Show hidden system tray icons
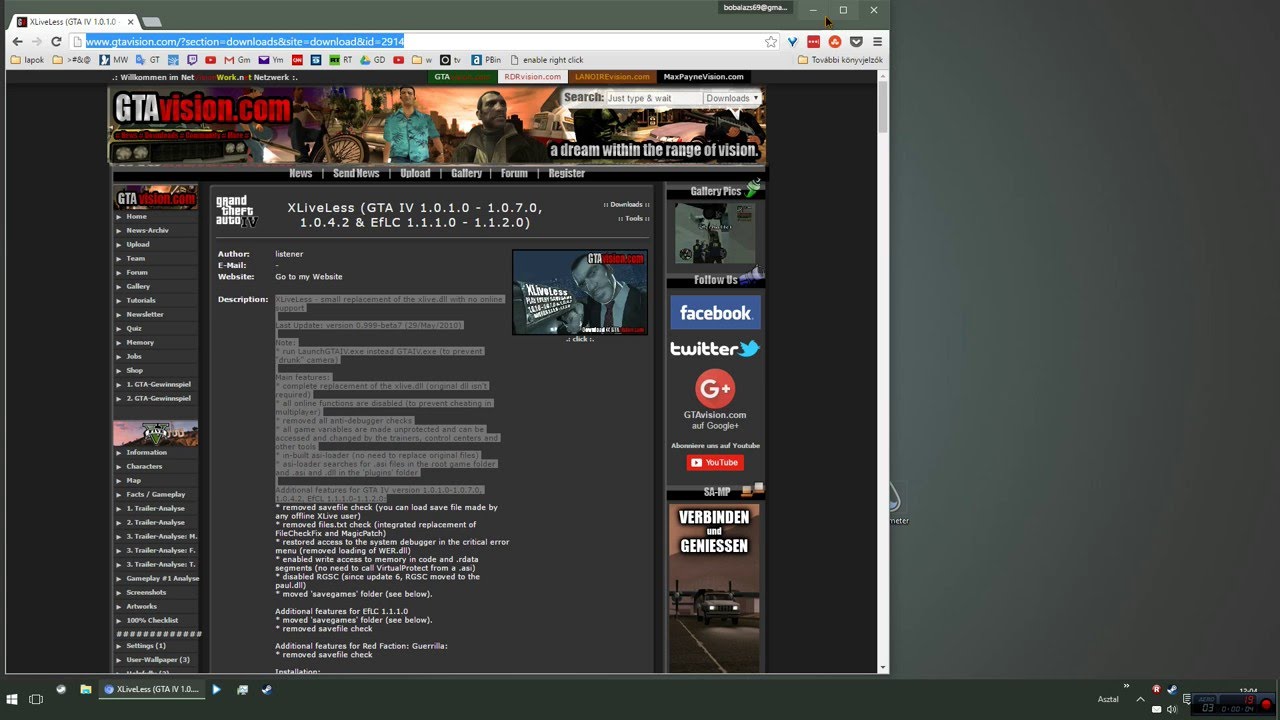1280x720 pixels. tap(1140, 699)
